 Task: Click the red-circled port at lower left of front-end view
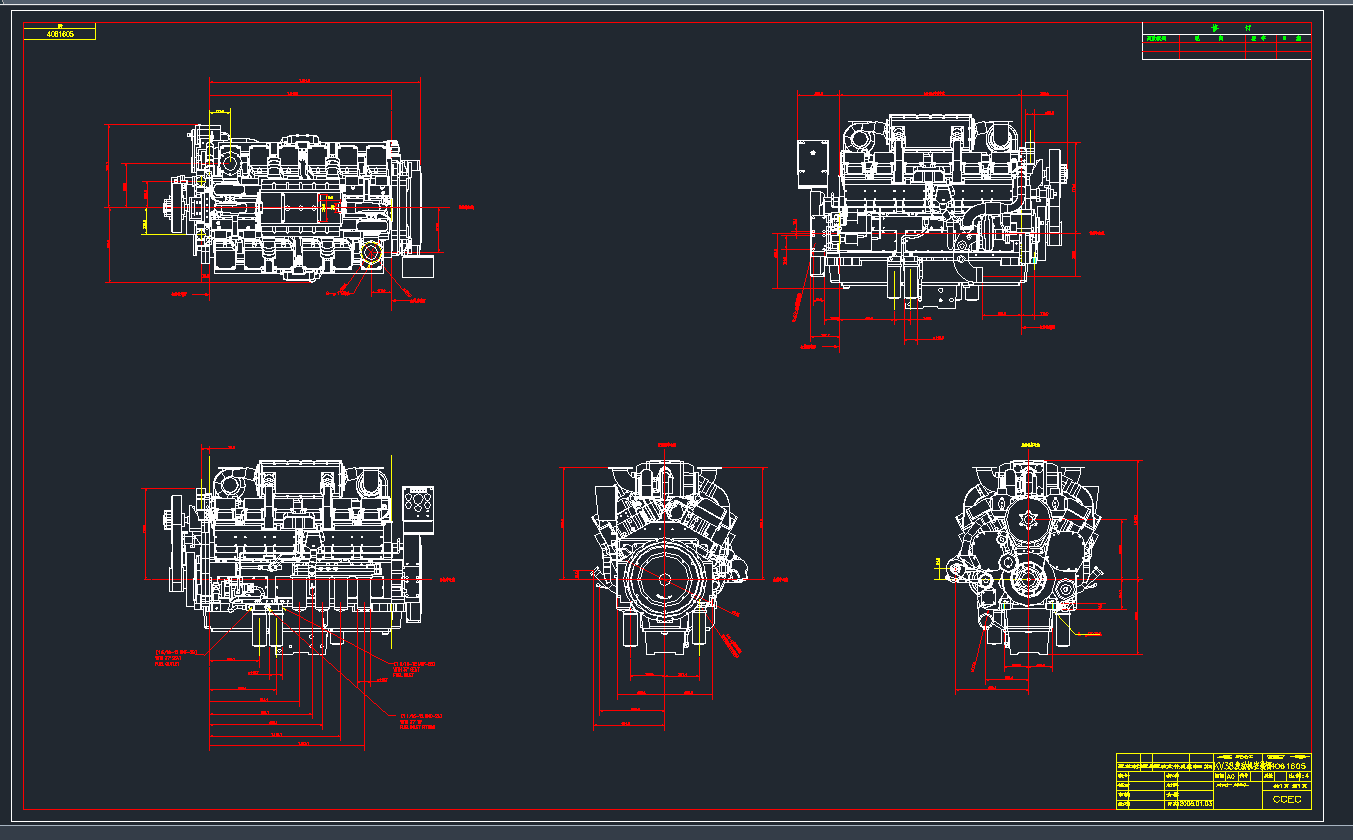pyautogui.click(x=987, y=622)
